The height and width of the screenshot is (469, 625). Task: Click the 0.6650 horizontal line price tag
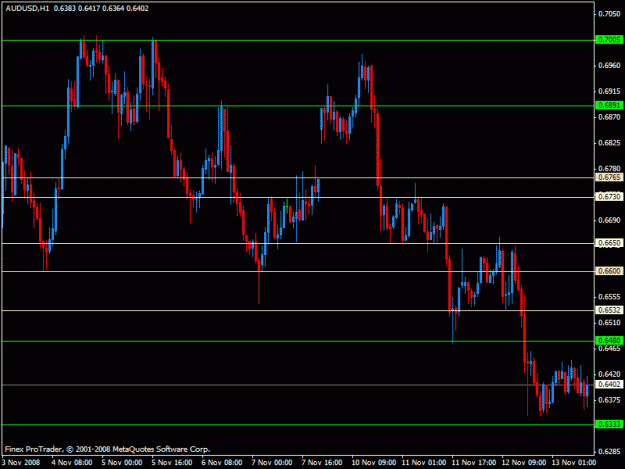(609, 243)
